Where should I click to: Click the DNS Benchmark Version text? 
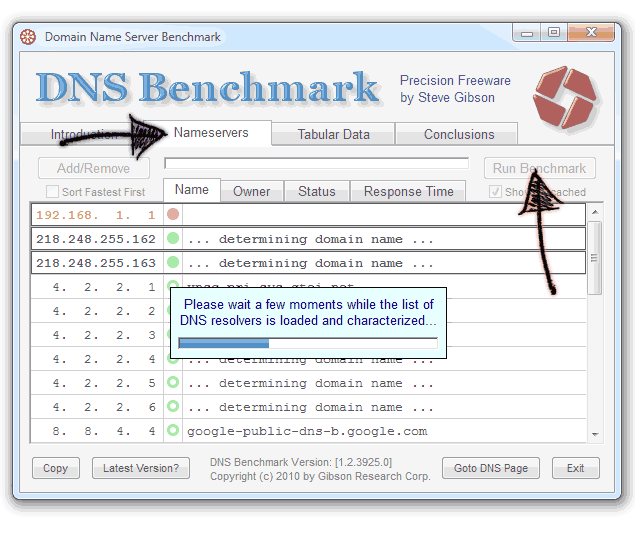301,462
